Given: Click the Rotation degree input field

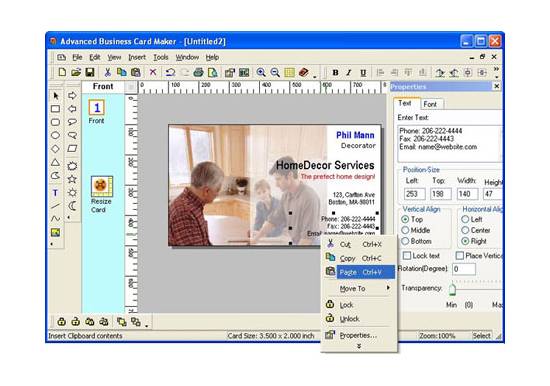Looking at the screenshot, I should click(464, 269).
